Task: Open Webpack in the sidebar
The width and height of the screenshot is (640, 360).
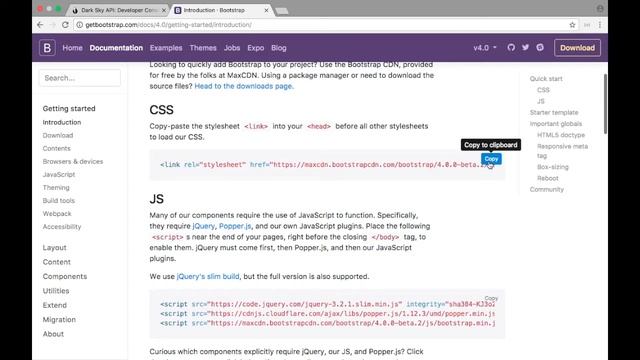Action: [57, 213]
